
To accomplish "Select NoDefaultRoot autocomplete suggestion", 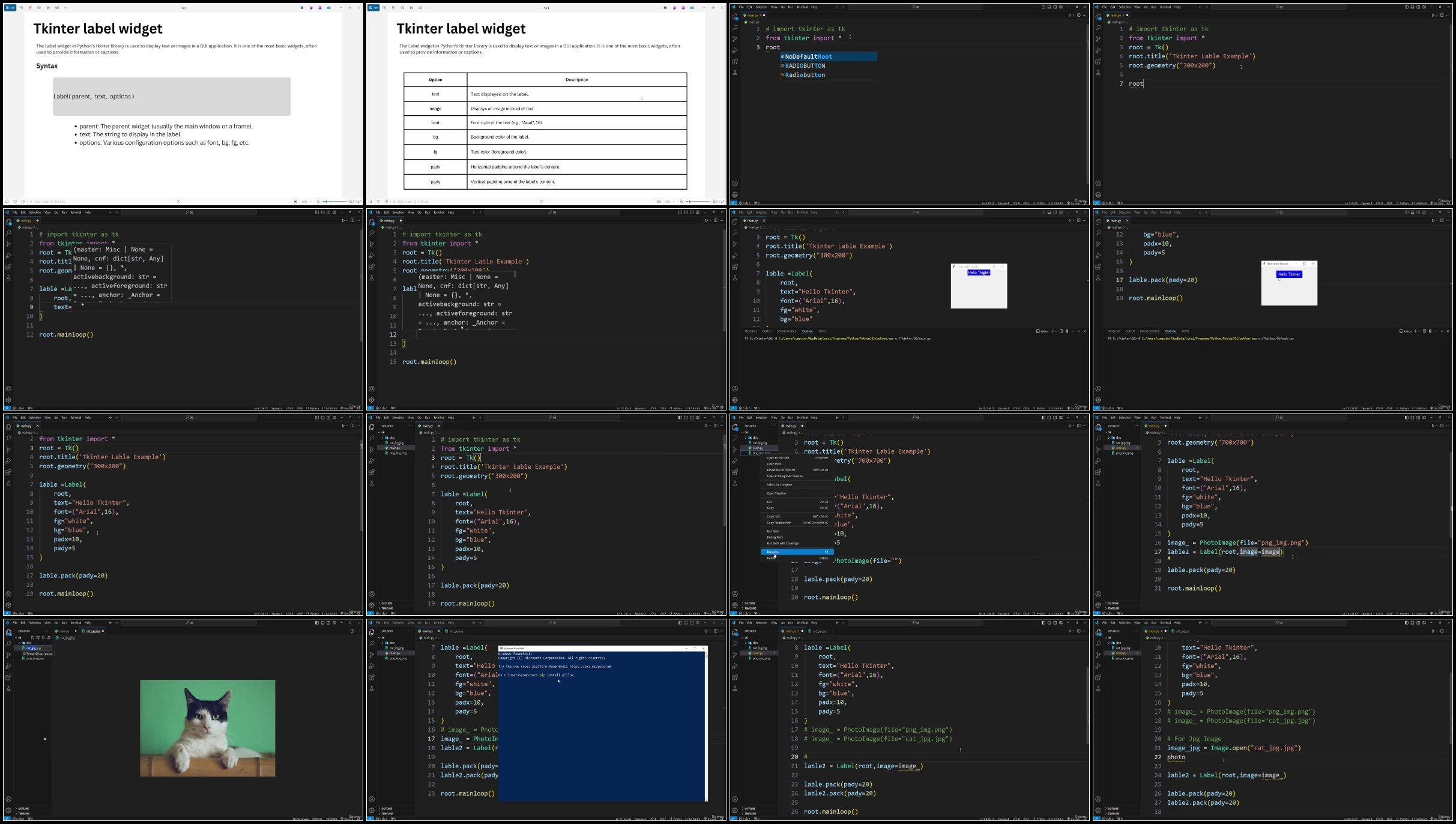I will click(x=829, y=56).
